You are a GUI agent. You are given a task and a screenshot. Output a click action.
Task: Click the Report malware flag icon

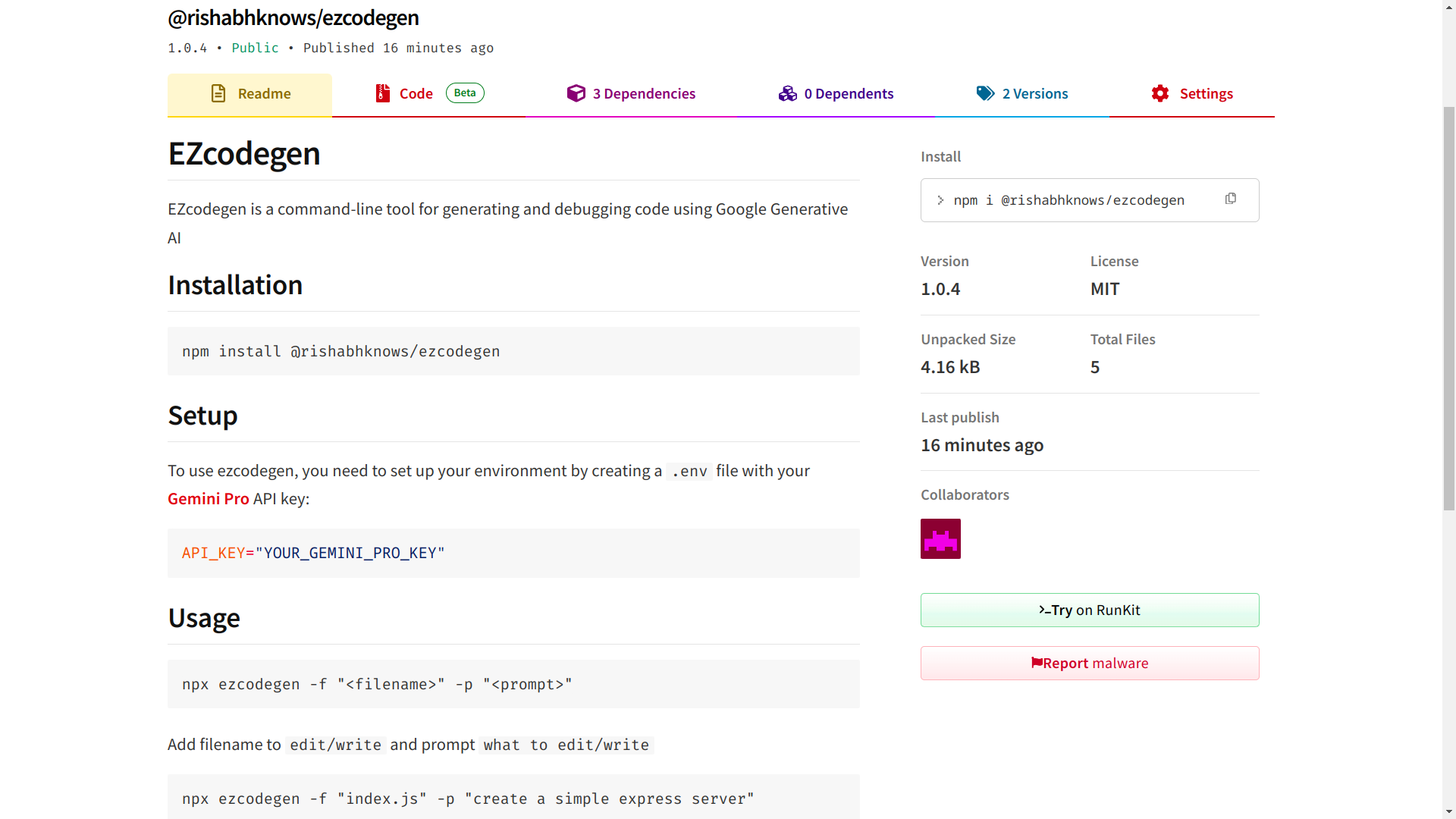pos(1037,663)
